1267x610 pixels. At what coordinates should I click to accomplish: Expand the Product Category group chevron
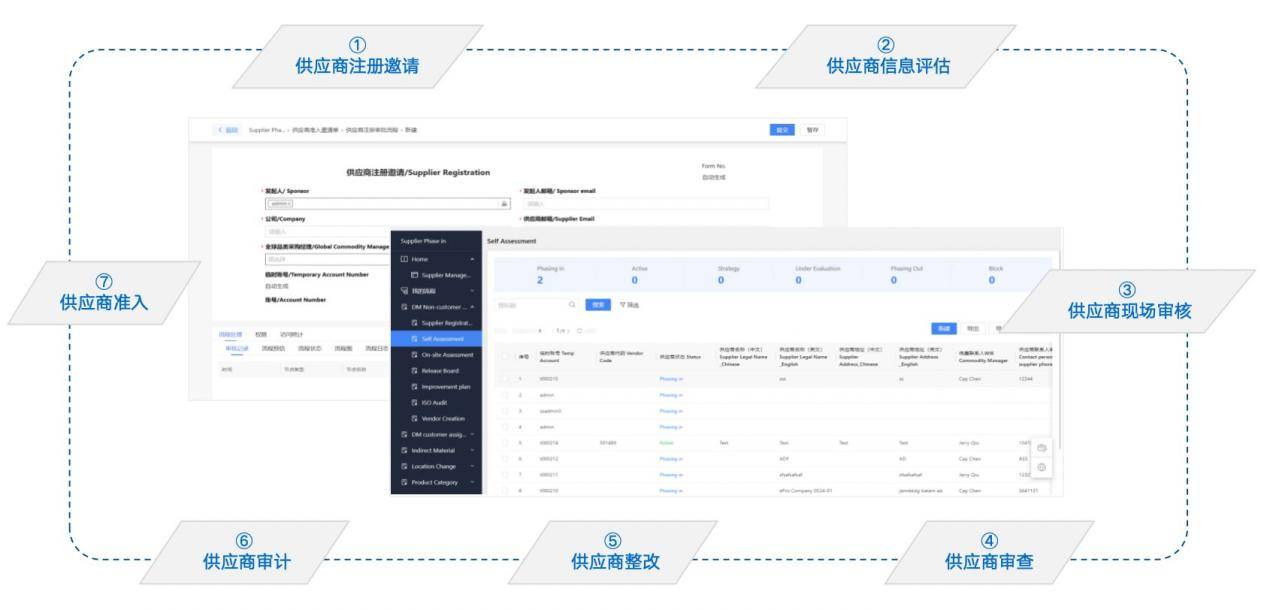point(472,482)
